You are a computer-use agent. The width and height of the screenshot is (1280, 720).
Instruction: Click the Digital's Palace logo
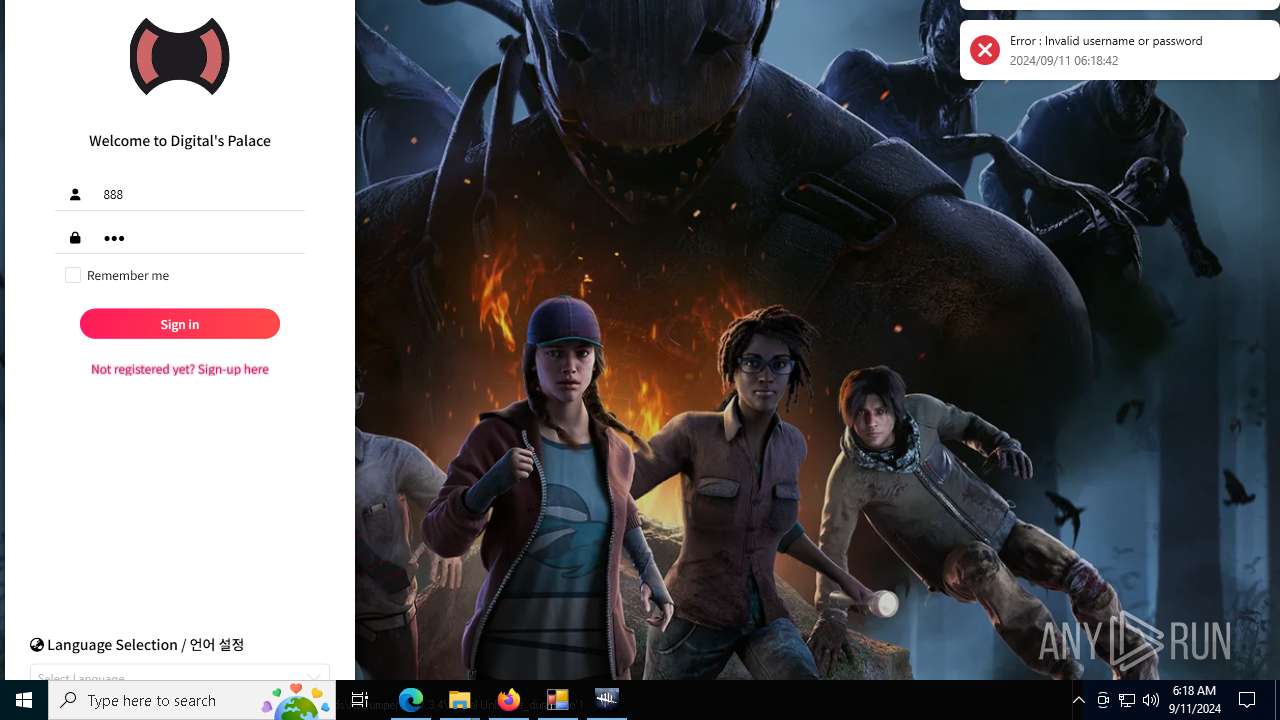(x=180, y=56)
